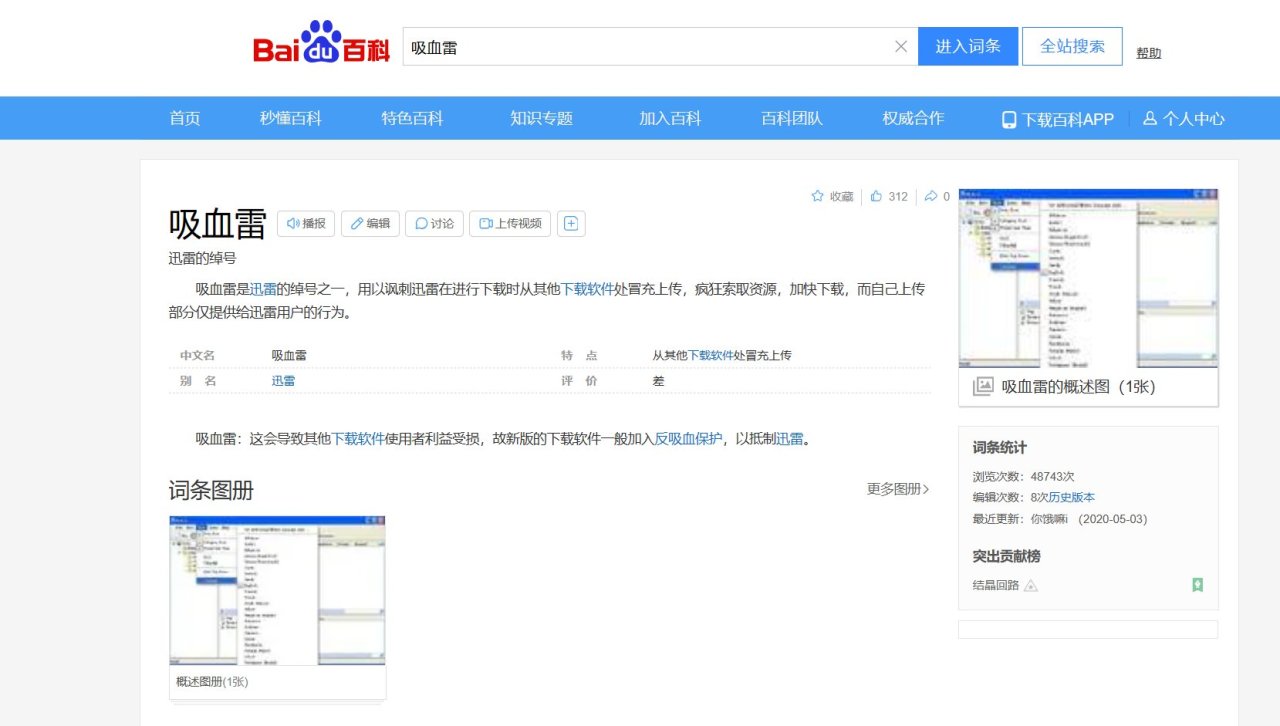Screen dimensions: 1280x726
Task: Open the 历史版本 link
Action: tap(1072, 497)
